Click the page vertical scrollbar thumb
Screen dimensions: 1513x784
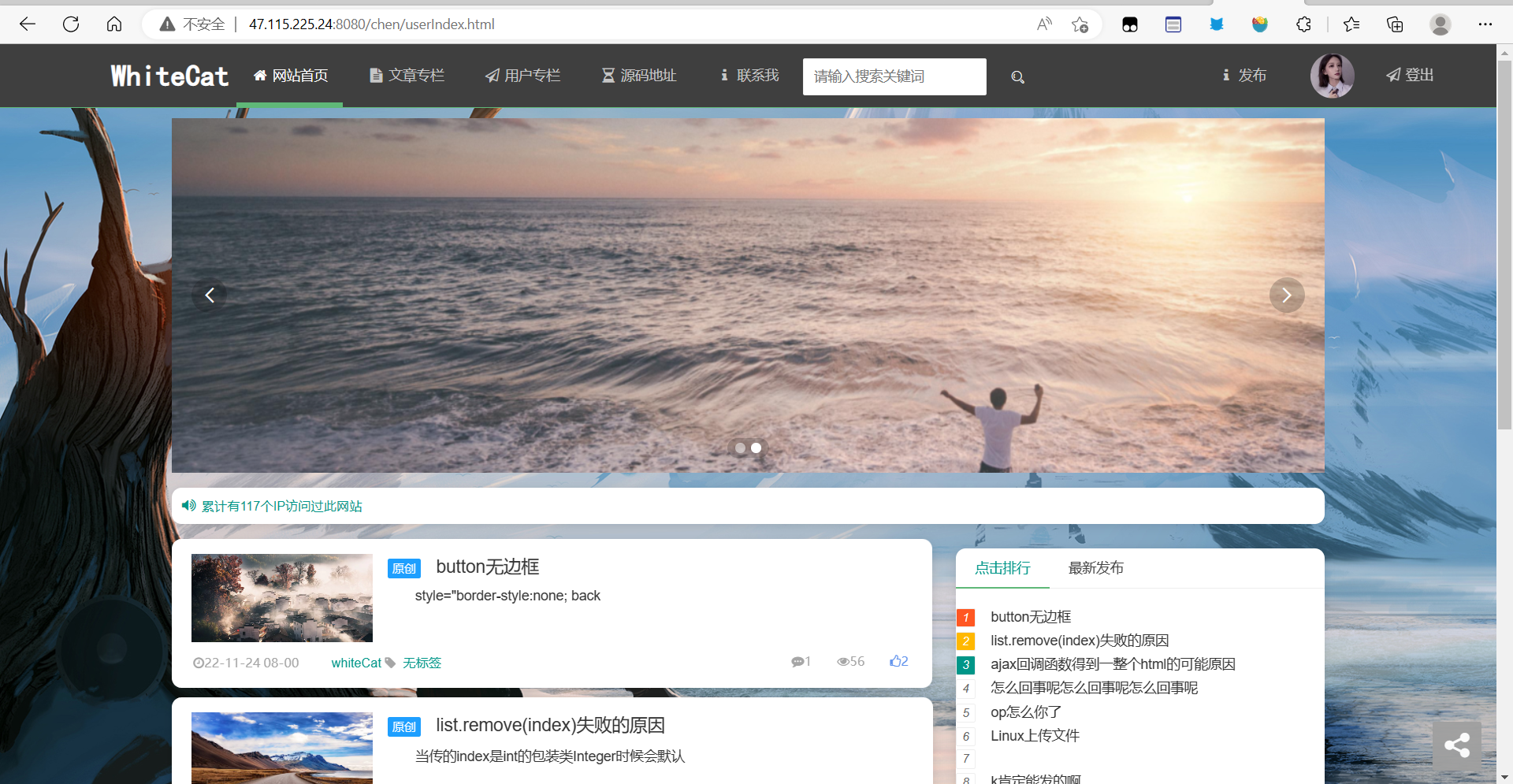pyautogui.click(x=1504, y=244)
